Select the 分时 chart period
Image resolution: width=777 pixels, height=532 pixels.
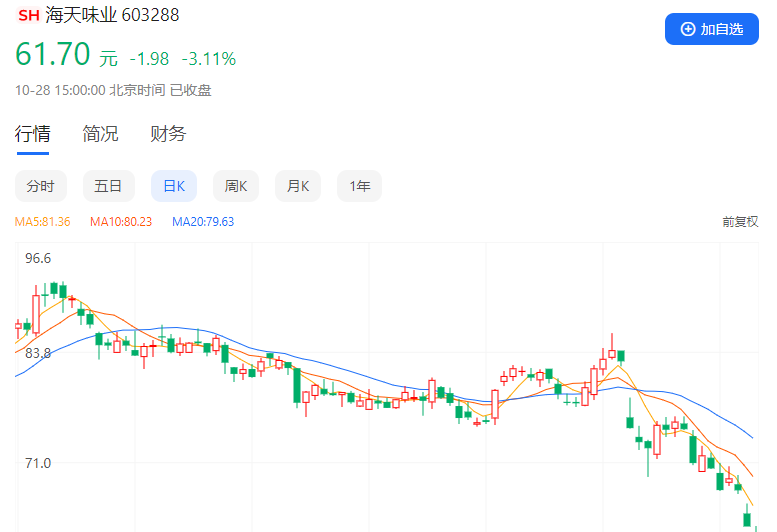tap(41, 186)
